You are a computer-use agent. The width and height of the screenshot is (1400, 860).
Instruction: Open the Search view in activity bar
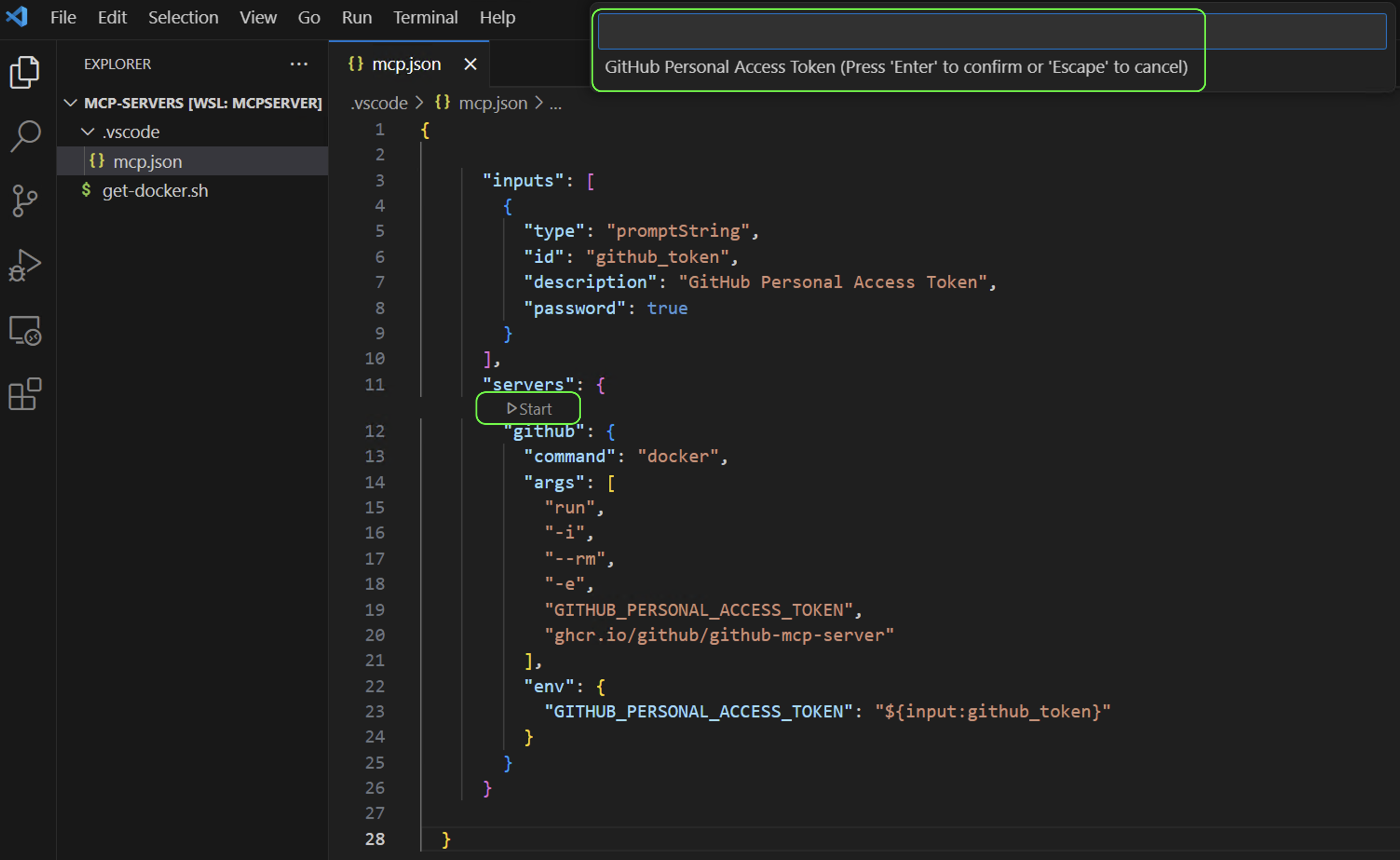pos(25,136)
